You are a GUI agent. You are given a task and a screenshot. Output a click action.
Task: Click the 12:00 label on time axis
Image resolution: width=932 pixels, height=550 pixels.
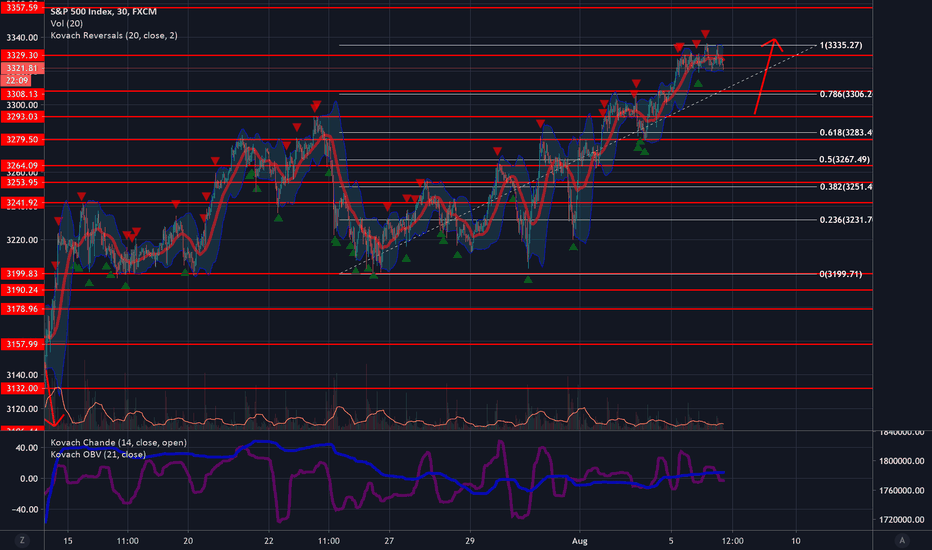tap(732, 540)
